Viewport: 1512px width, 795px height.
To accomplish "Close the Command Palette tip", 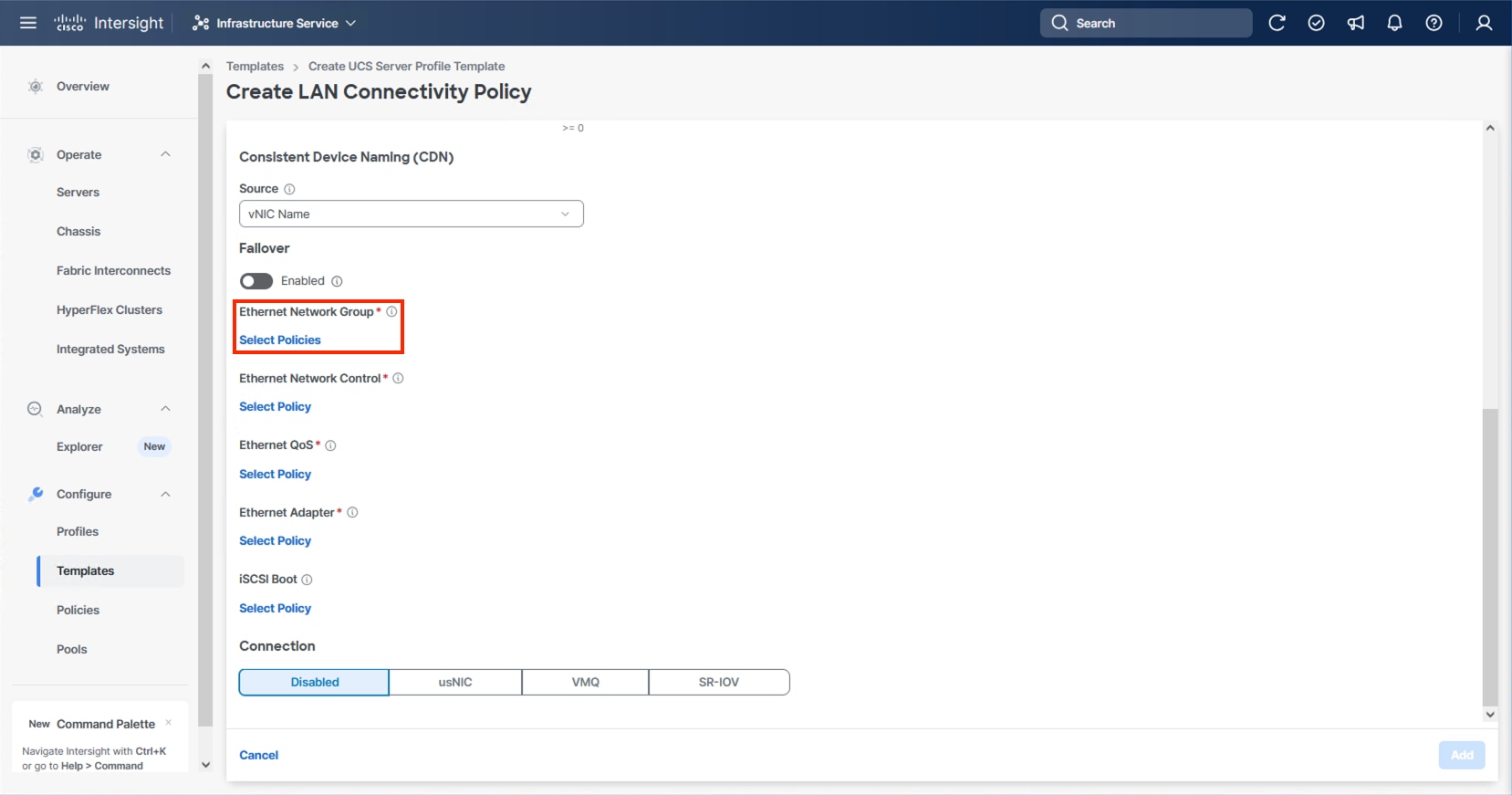I will [x=169, y=723].
